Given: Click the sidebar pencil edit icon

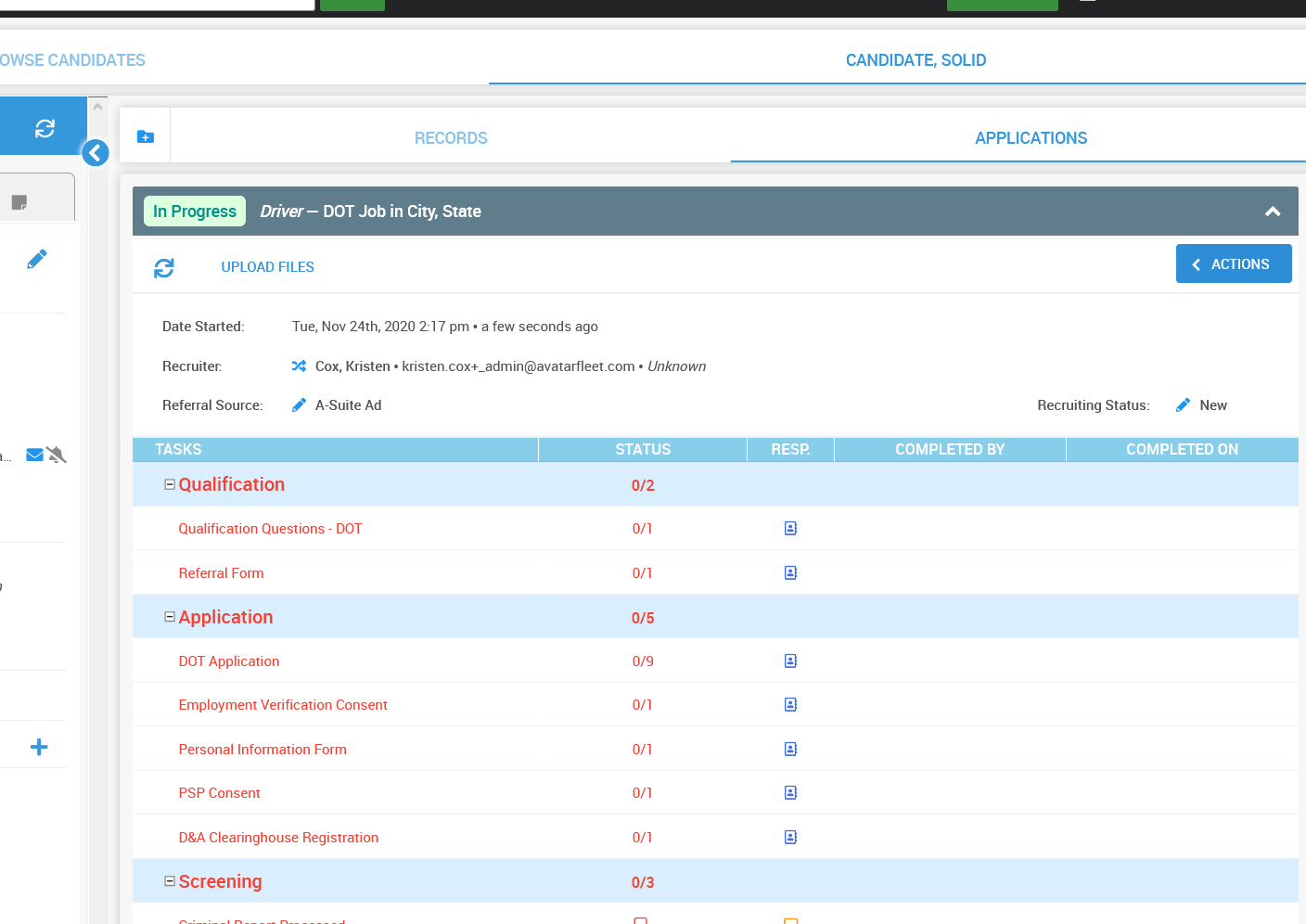Looking at the screenshot, I should click(37, 259).
